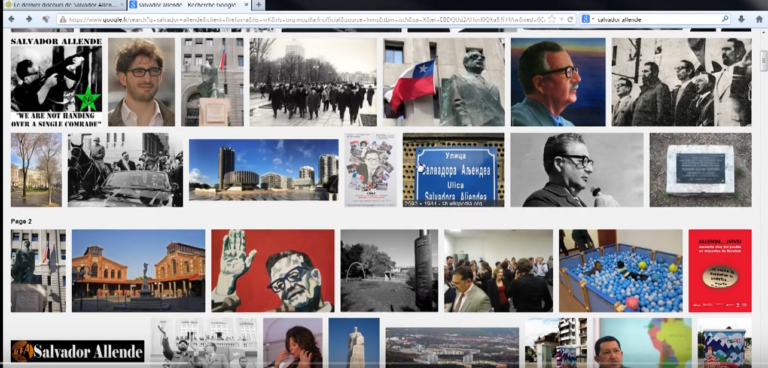Bookmark this page with the star icon
Viewport: 768px width, 368px height.
click(552, 20)
